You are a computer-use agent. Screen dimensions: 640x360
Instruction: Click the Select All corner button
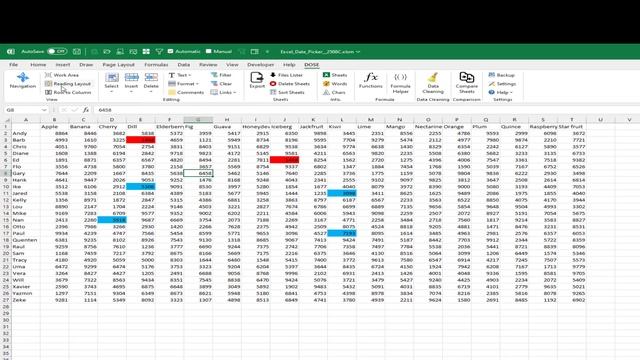point(6,120)
